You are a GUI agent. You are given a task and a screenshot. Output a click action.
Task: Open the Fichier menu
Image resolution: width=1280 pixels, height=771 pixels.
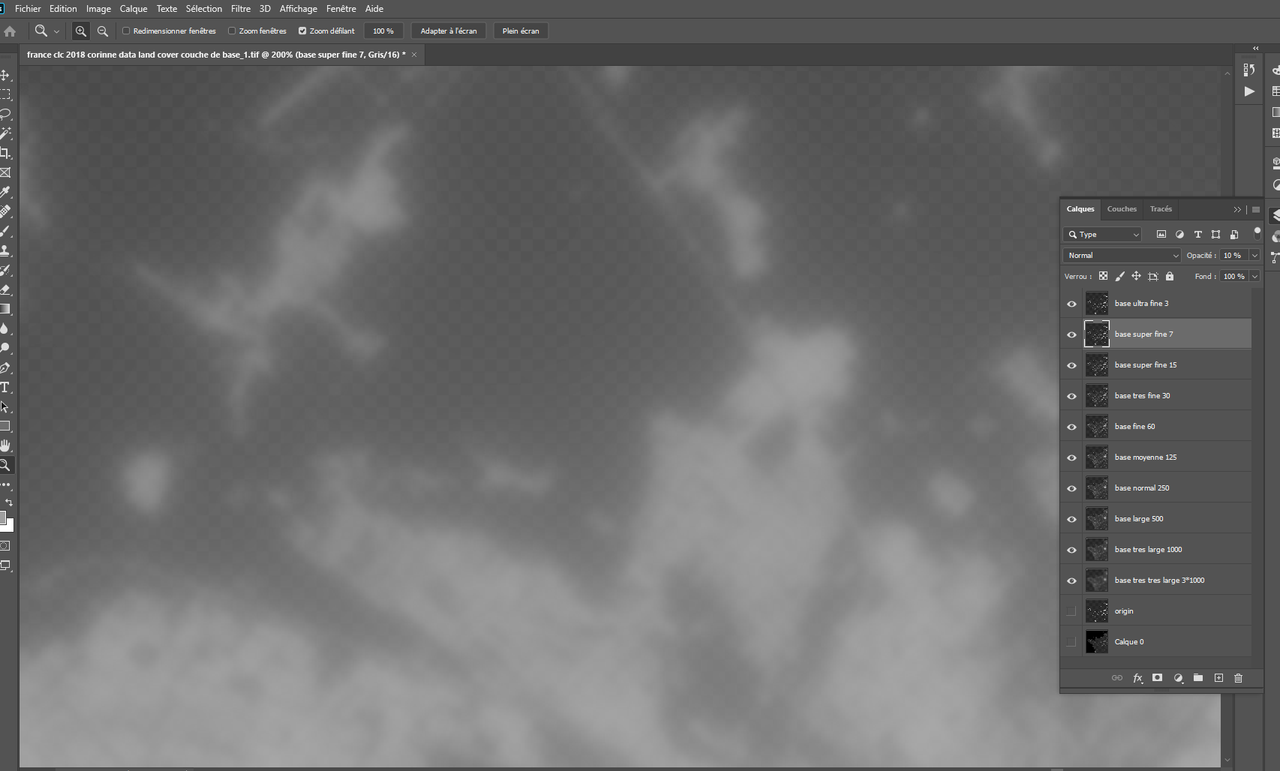coord(28,8)
